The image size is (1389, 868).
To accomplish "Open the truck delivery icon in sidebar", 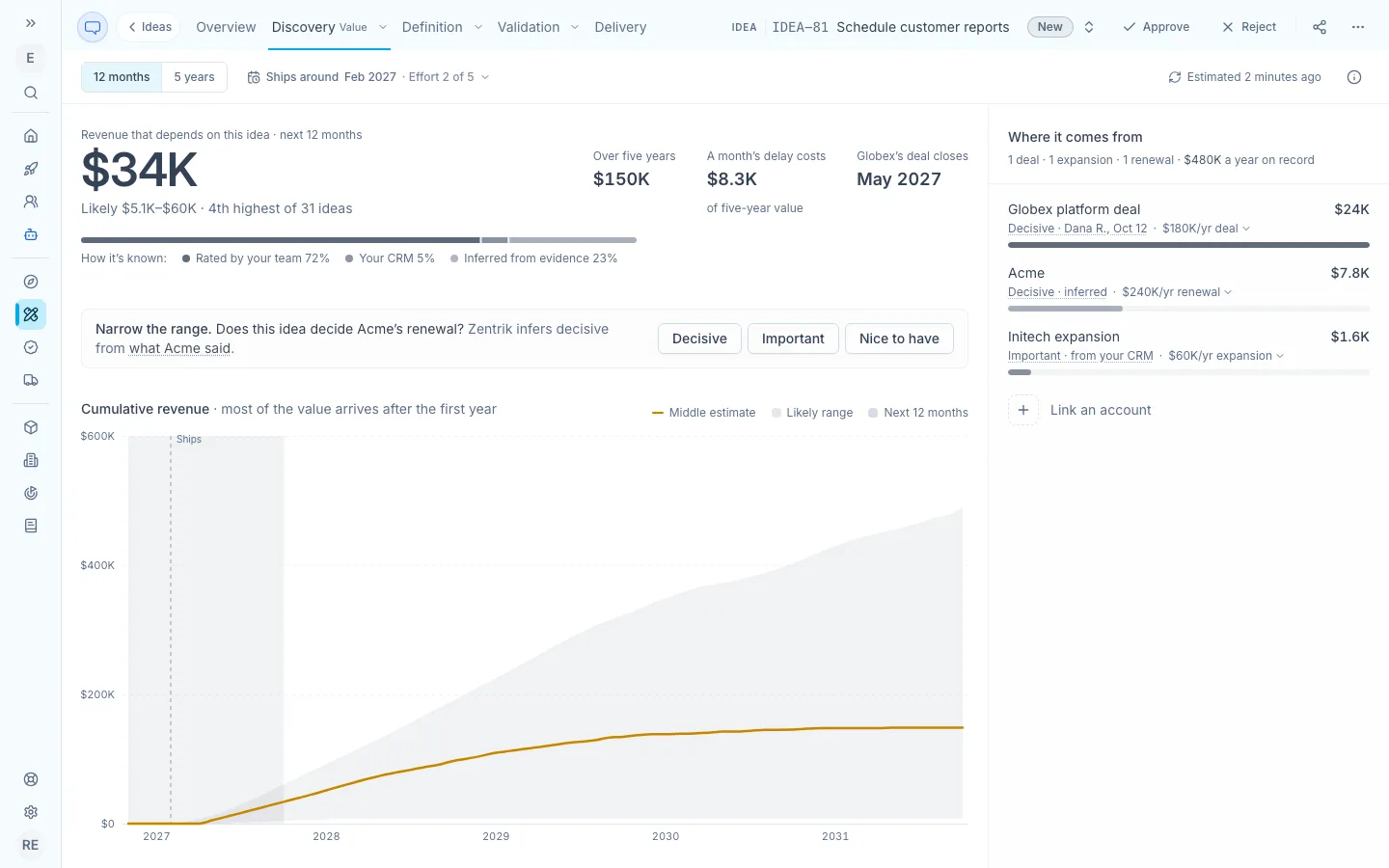I will click(31, 380).
